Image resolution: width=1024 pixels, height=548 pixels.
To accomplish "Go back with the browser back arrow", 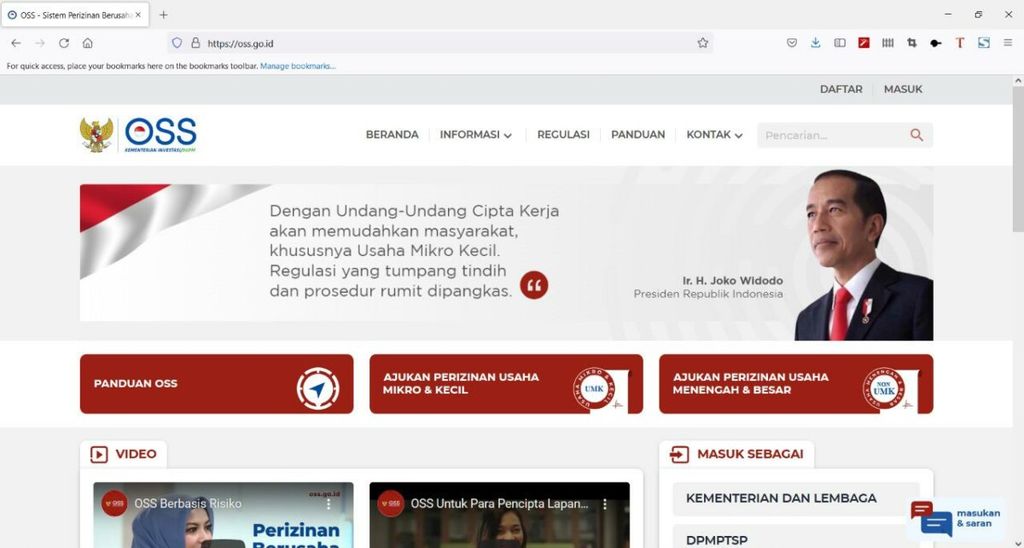I will pyautogui.click(x=16, y=43).
